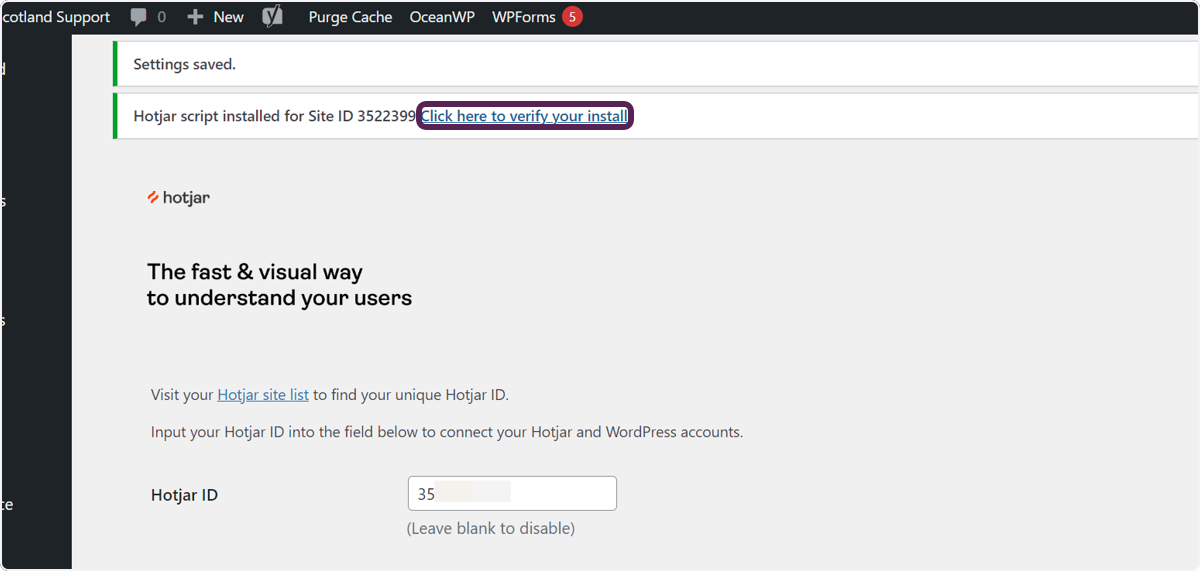The width and height of the screenshot is (1200, 571).
Task: Open the WPForms admin bar menu
Action: (523, 17)
